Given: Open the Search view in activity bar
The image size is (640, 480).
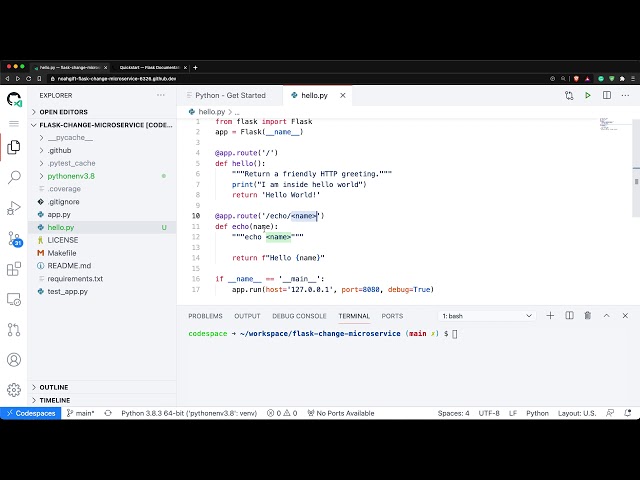Looking at the screenshot, I should point(14,177).
